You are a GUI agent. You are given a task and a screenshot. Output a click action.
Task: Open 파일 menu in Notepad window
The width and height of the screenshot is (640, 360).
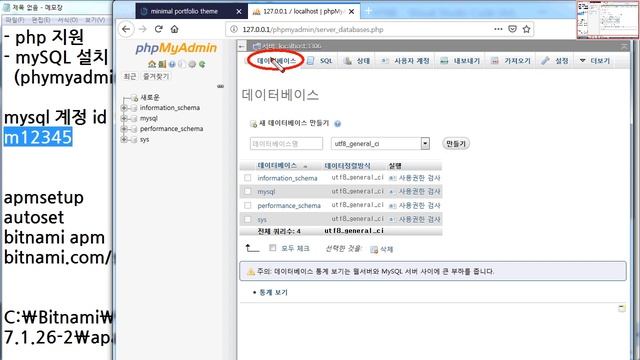point(15,20)
